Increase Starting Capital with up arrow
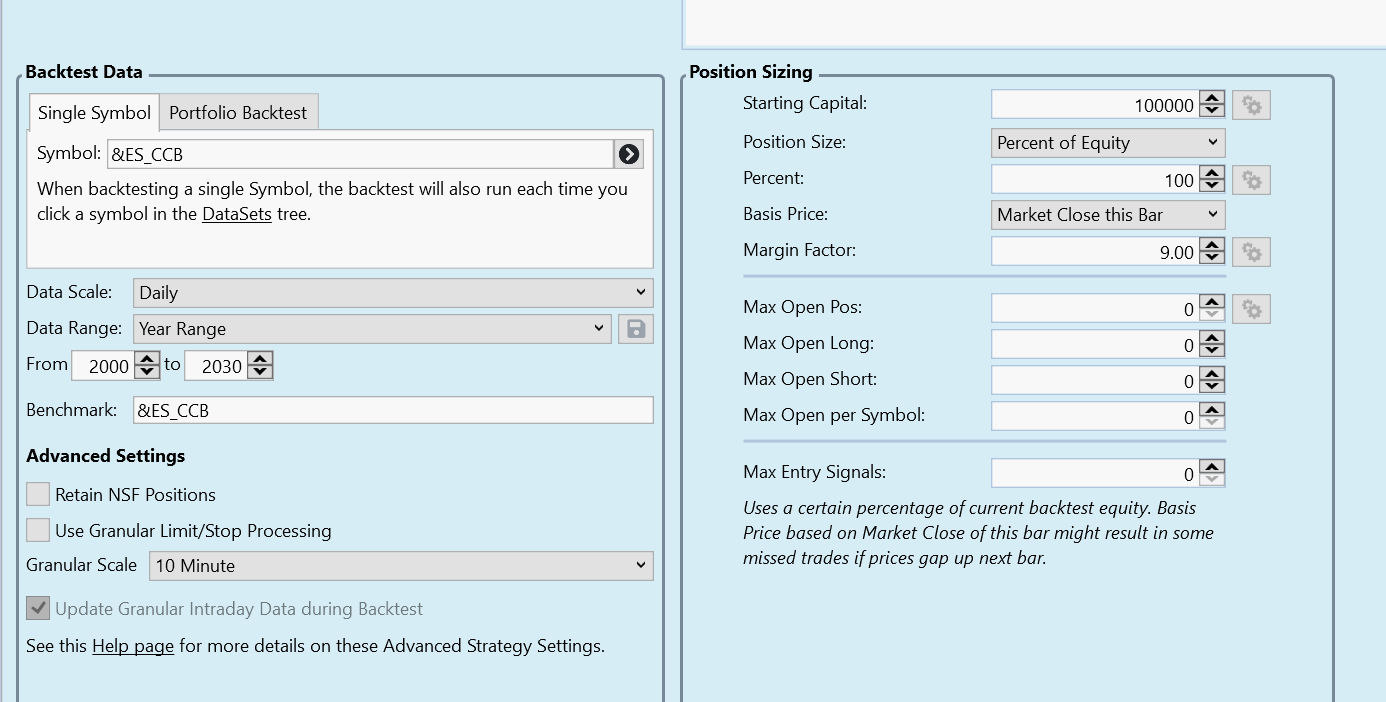 (1212, 99)
